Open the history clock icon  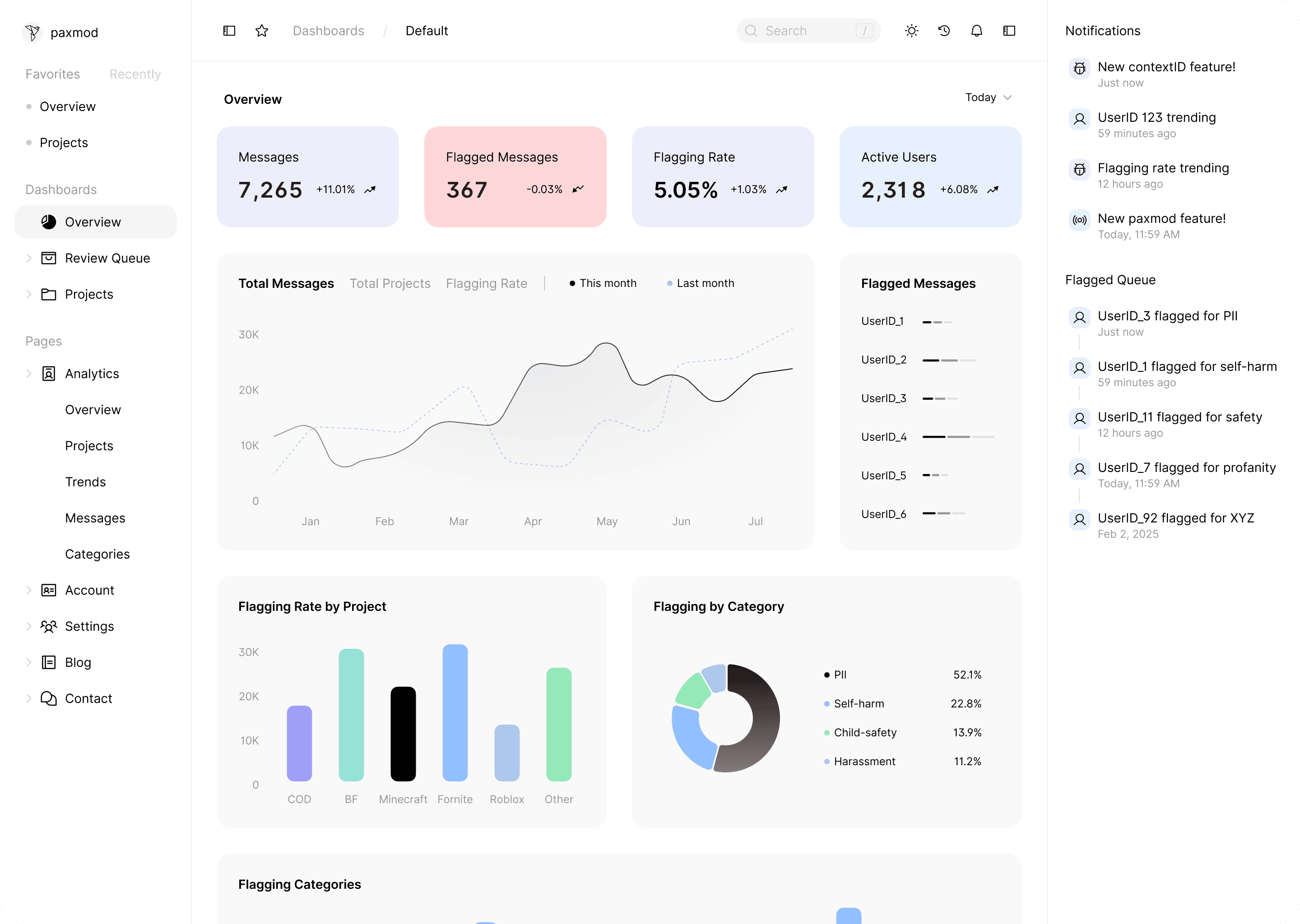click(944, 31)
